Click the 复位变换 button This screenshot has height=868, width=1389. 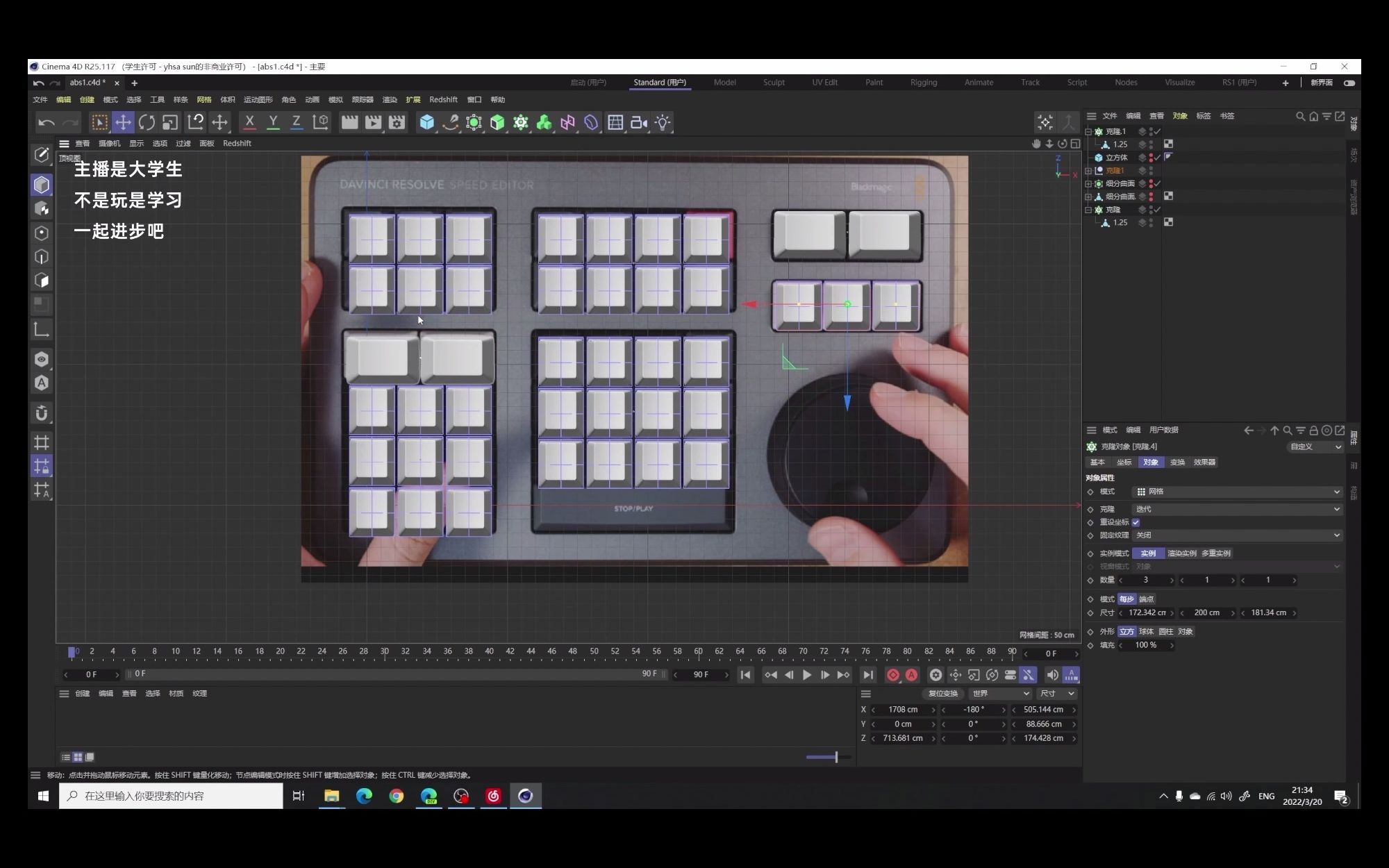(942, 694)
